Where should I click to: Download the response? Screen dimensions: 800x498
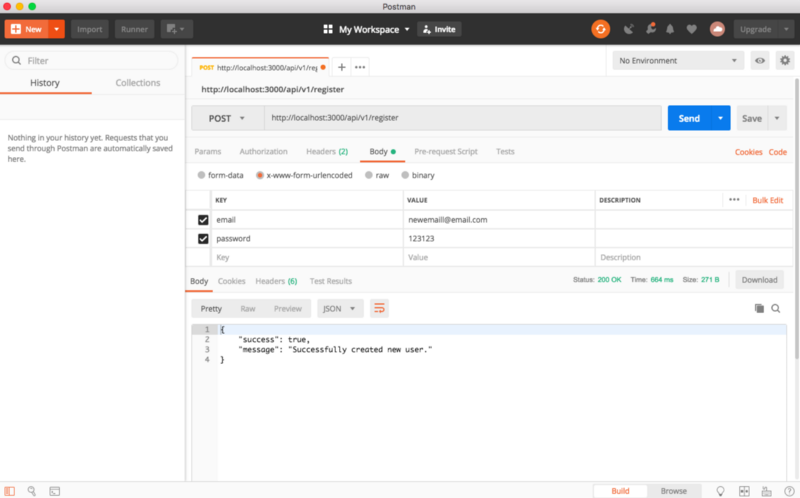(x=759, y=280)
